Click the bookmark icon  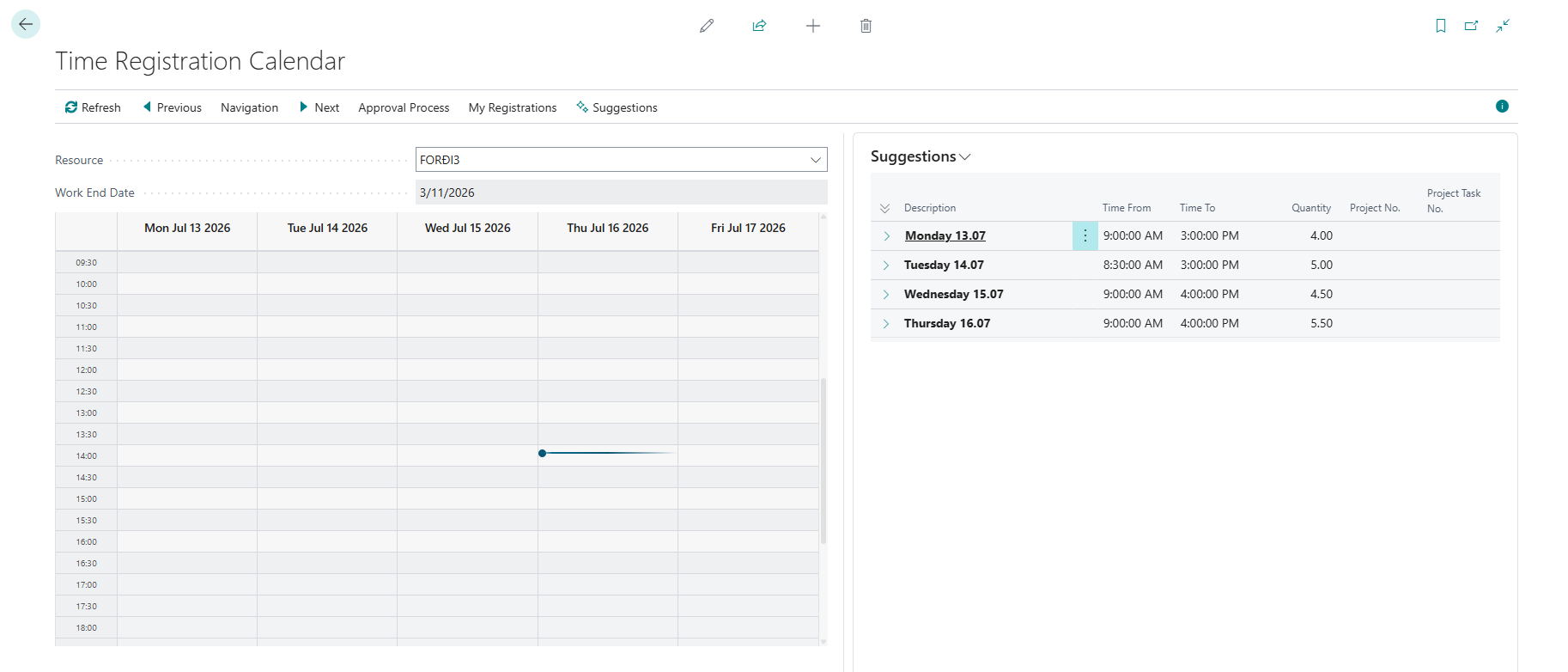[x=1441, y=26]
